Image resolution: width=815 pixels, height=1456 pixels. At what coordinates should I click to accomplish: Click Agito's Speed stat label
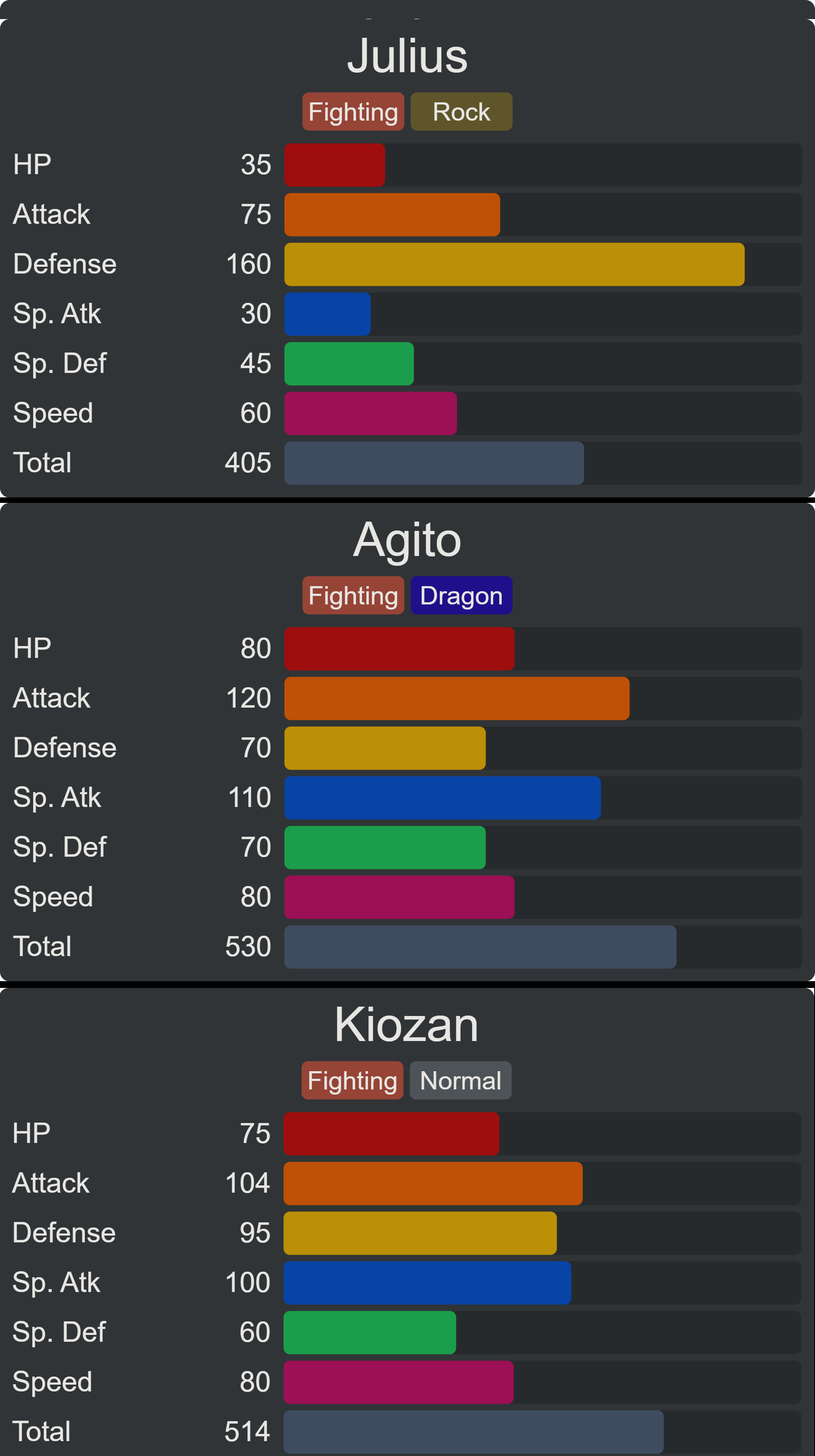(53, 897)
